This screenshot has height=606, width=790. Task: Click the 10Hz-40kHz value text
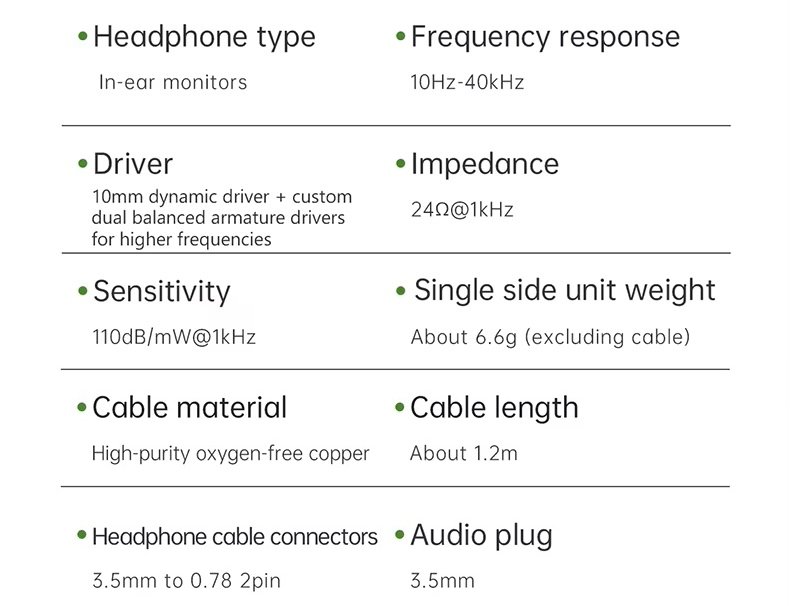(467, 83)
